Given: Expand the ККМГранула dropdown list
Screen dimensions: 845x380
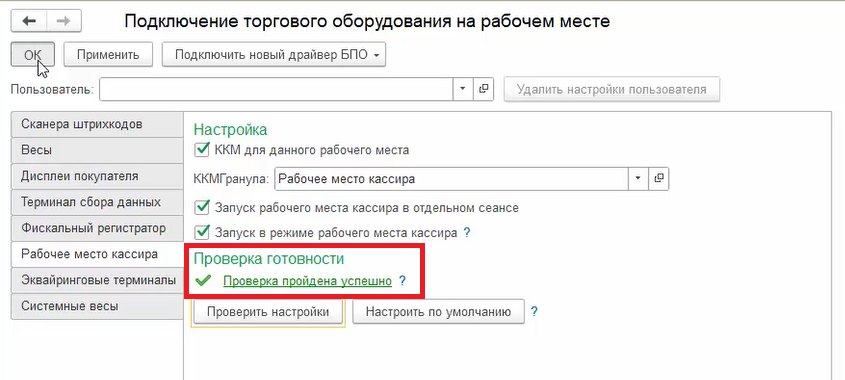Looking at the screenshot, I should click(x=638, y=178).
